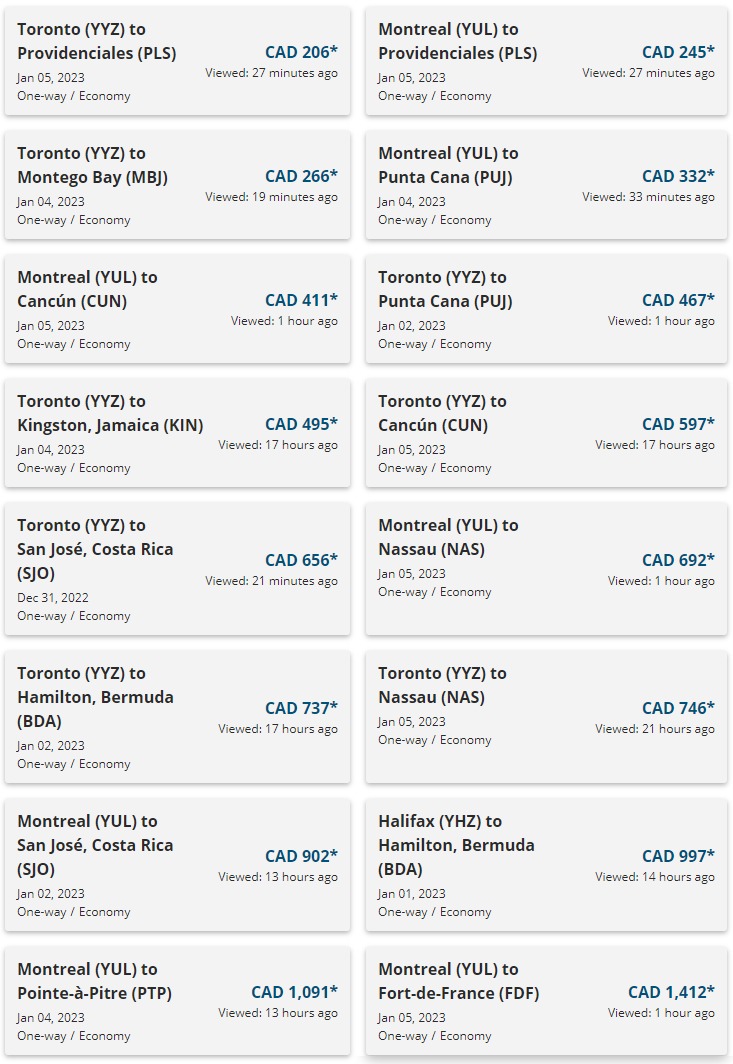Open Montreal to Pointe-à-Pitre flight card
The width and height of the screenshot is (733, 1064).
177,1002
